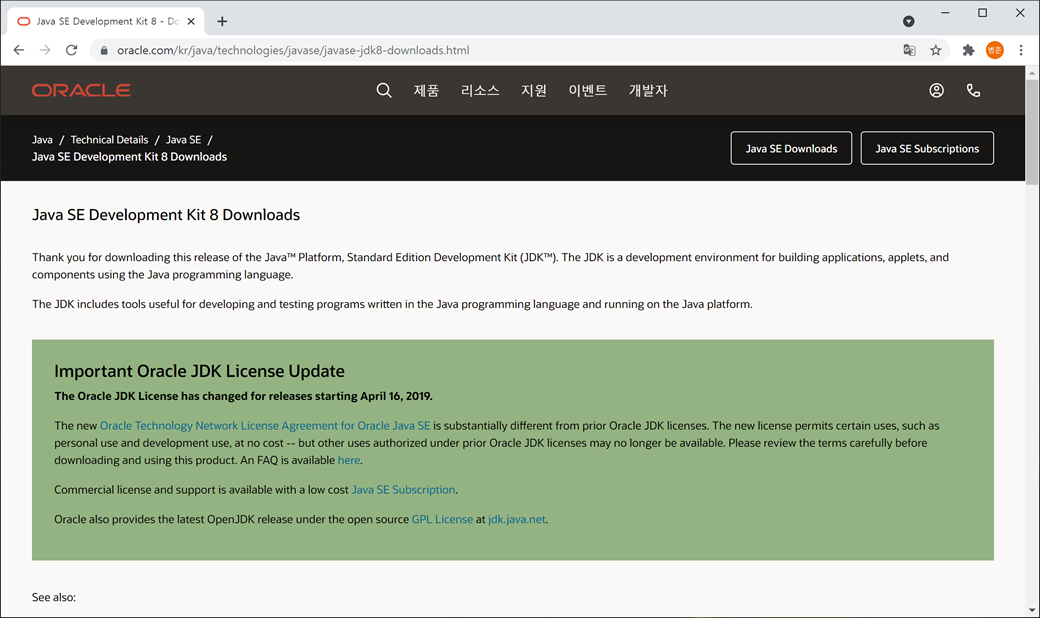Open the 개발자 menu
The height and width of the screenshot is (618, 1040).
648,90
